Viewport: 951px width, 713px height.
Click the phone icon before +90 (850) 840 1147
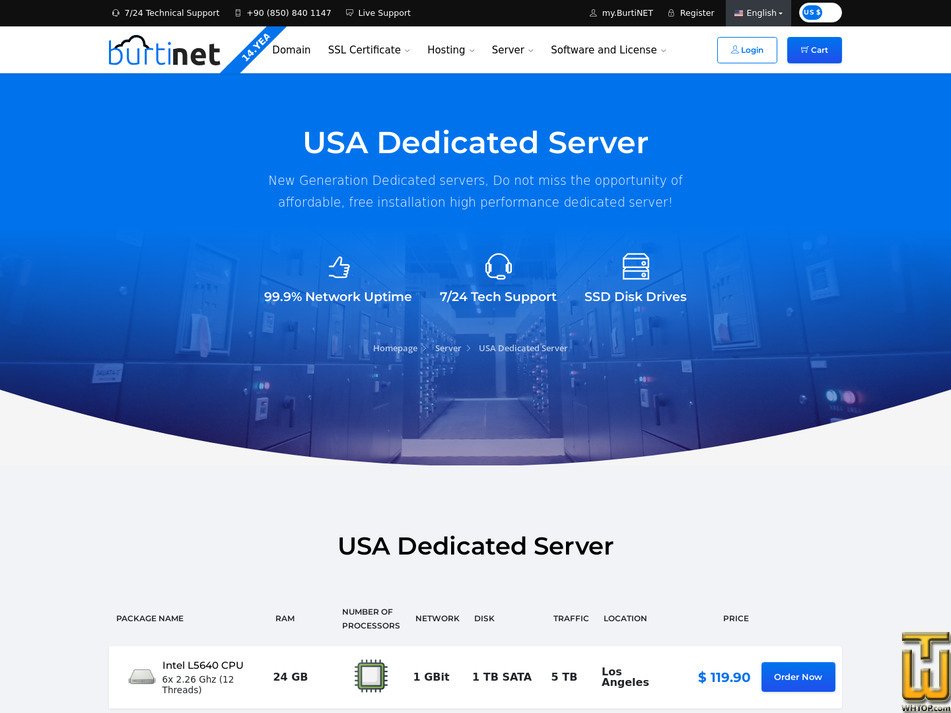(237, 13)
